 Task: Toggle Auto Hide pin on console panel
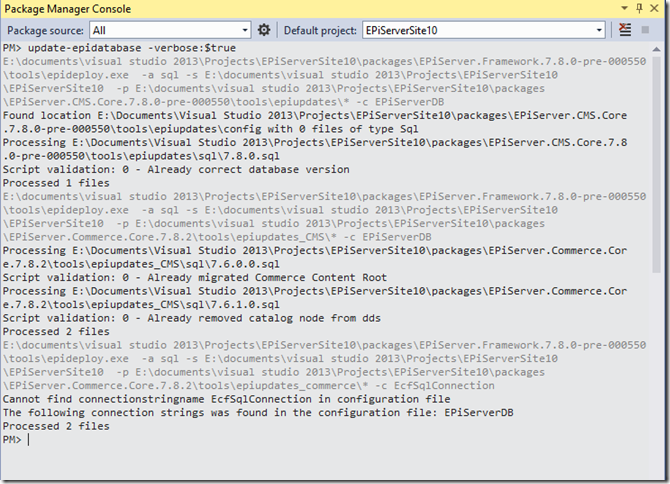639,9
